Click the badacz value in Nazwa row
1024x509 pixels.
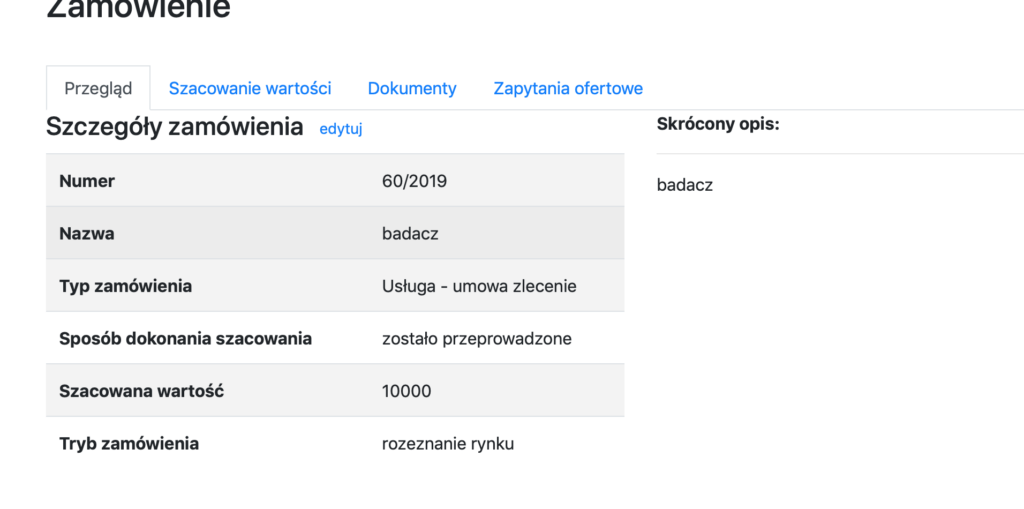point(410,233)
